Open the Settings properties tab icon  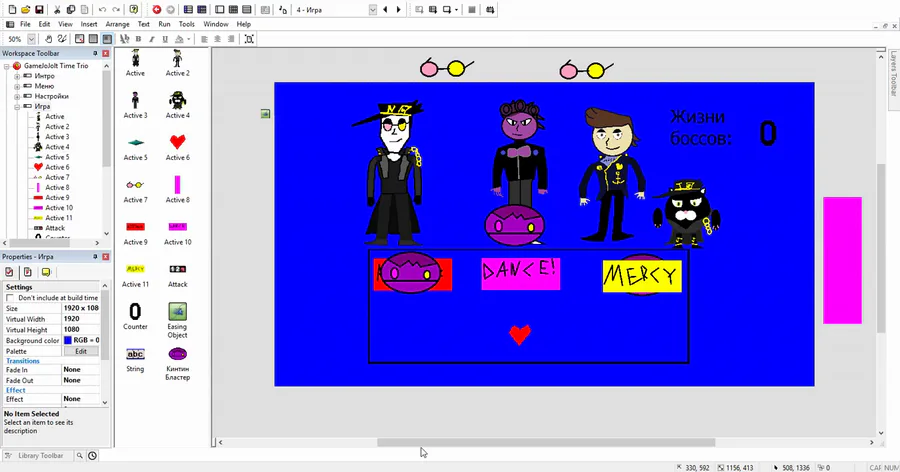[9, 272]
